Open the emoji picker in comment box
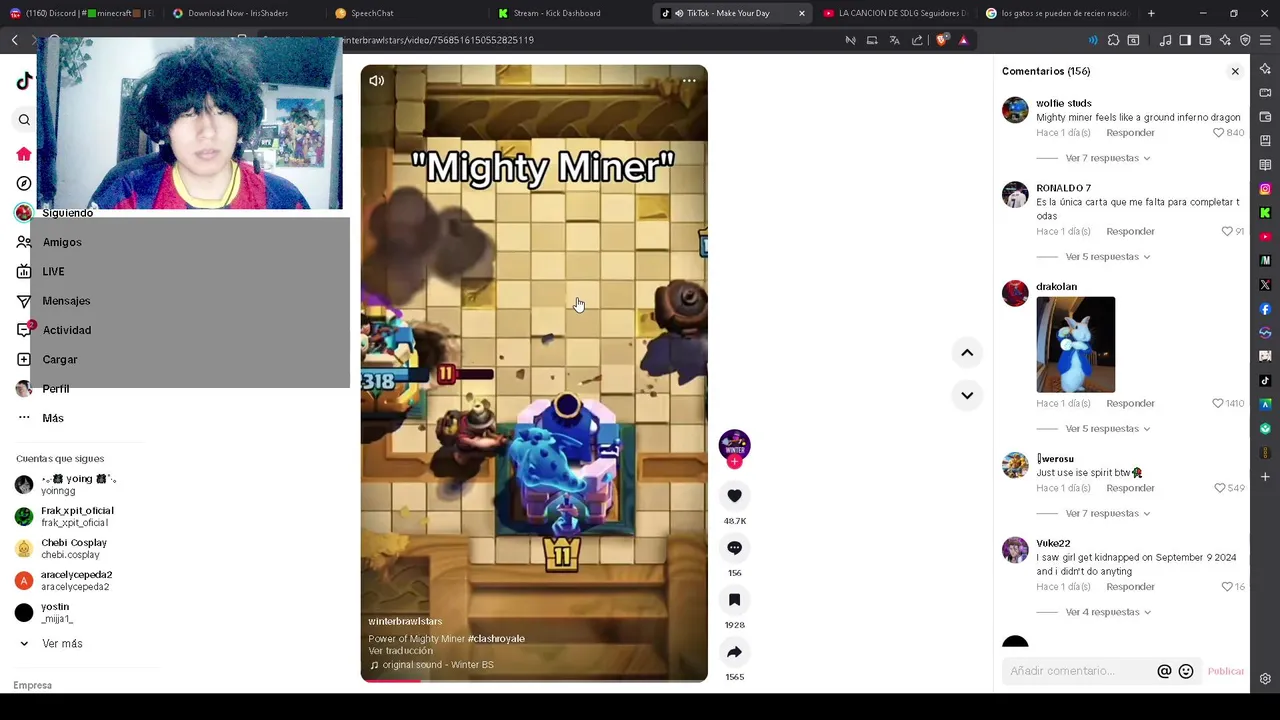 click(1186, 672)
